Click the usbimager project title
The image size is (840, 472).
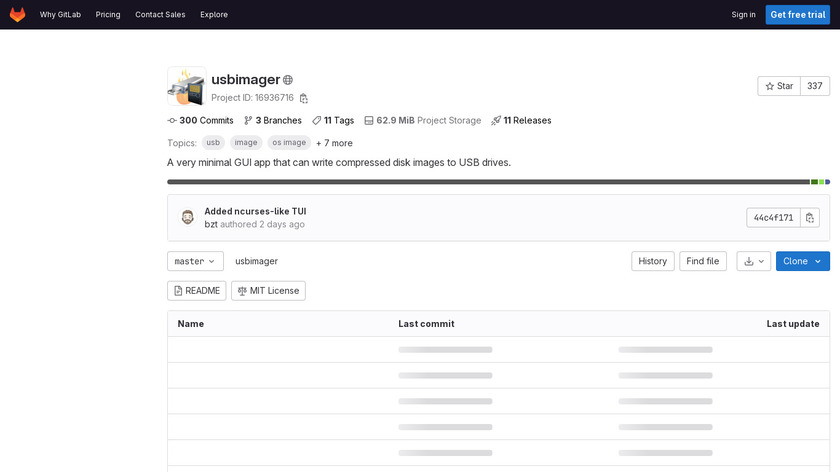pos(245,79)
